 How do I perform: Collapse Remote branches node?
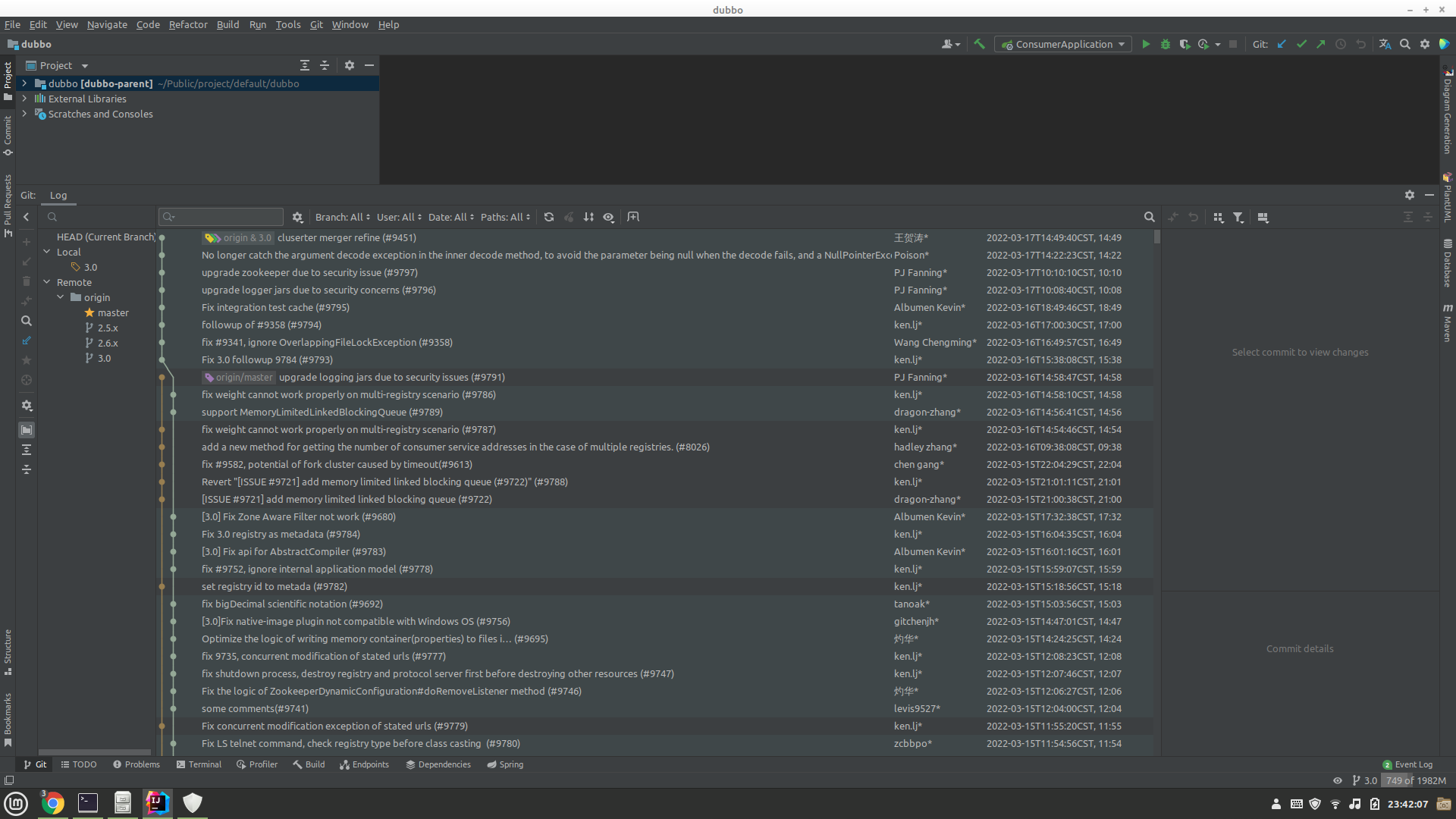tap(47, 282)
